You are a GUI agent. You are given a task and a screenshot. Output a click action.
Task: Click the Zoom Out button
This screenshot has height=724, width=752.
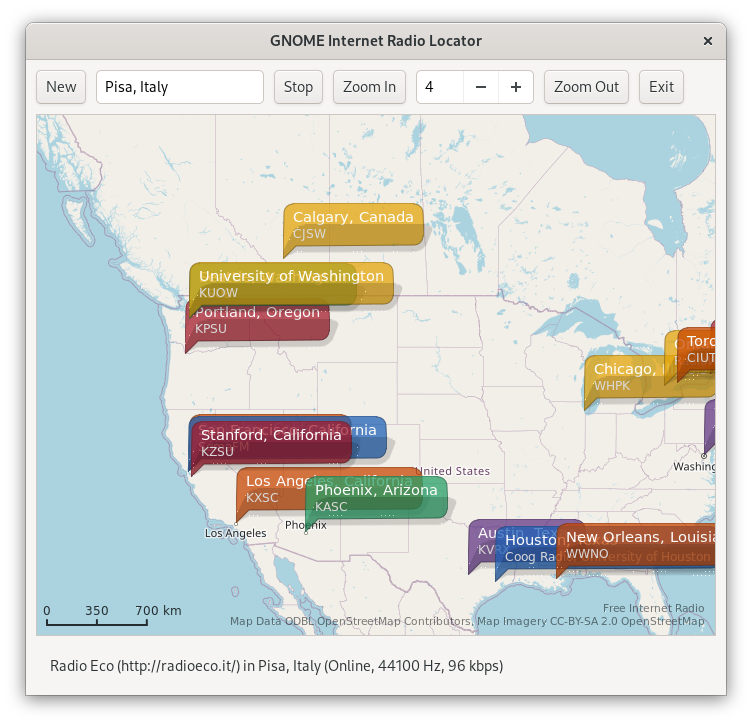click(x=586, y=87)
